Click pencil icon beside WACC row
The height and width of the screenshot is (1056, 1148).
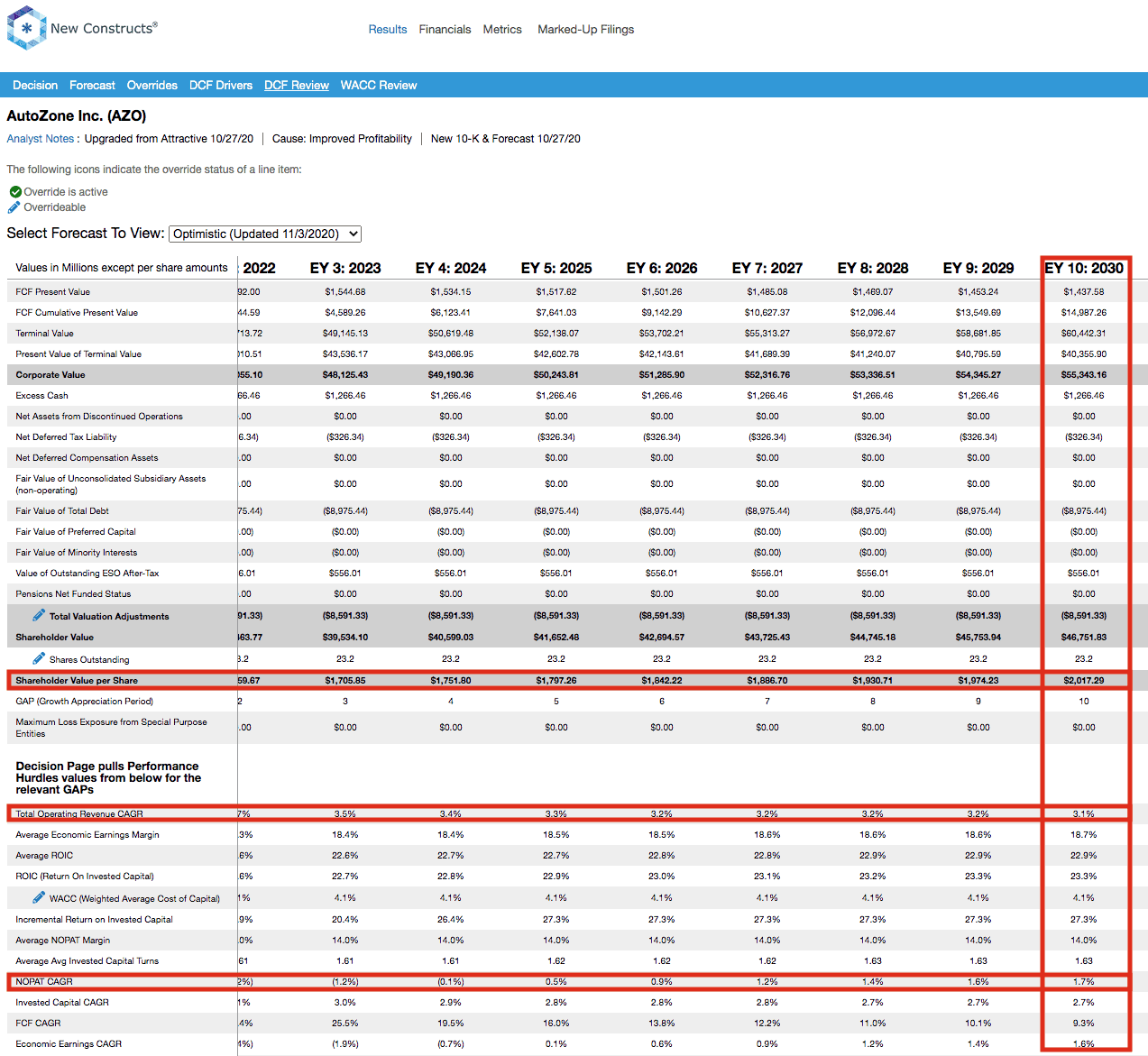pyautogui.click(x=39, y=897)
